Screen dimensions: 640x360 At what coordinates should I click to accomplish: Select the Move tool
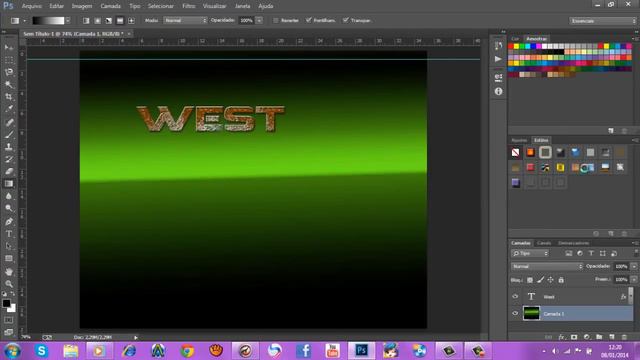click(9, 48)
